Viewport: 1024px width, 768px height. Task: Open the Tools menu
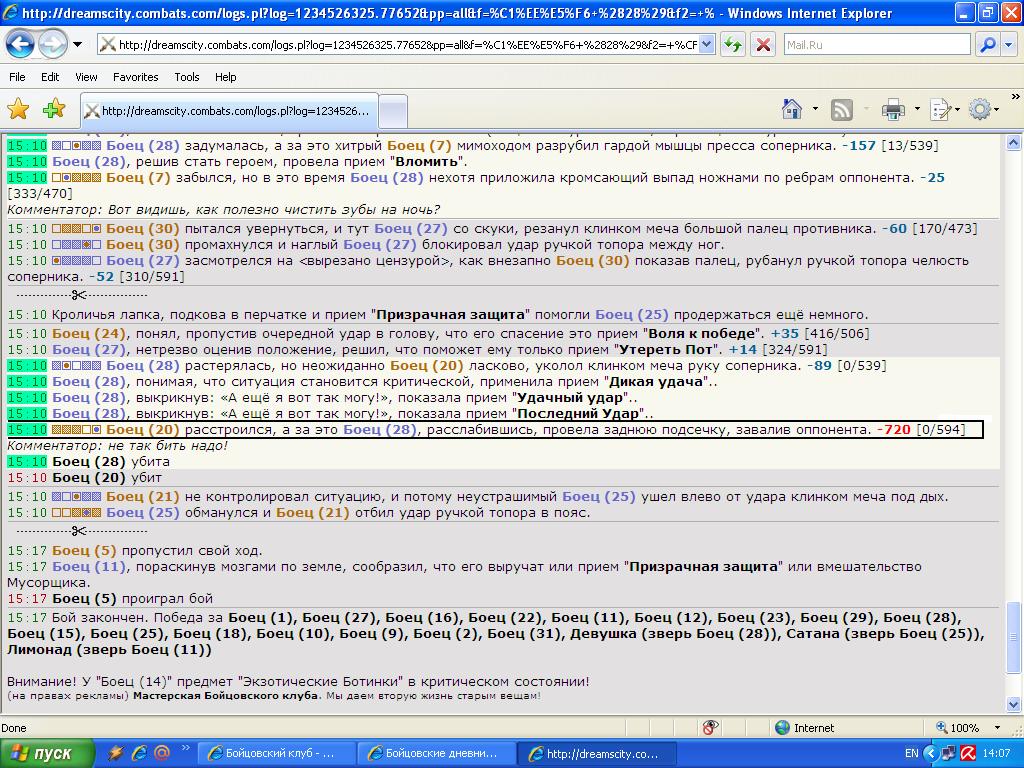[187, 77]
